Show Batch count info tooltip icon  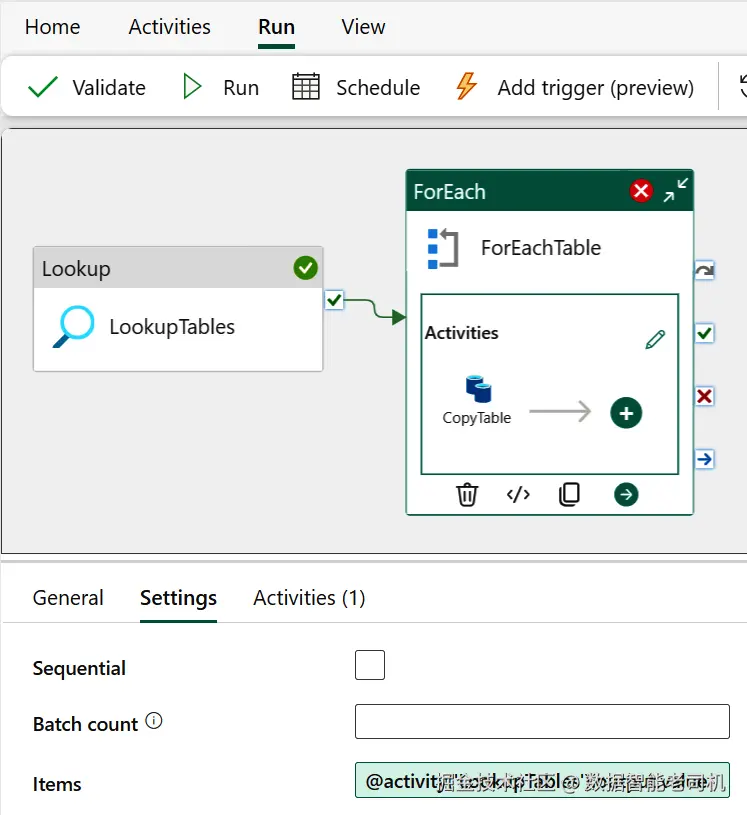[154, 721]
